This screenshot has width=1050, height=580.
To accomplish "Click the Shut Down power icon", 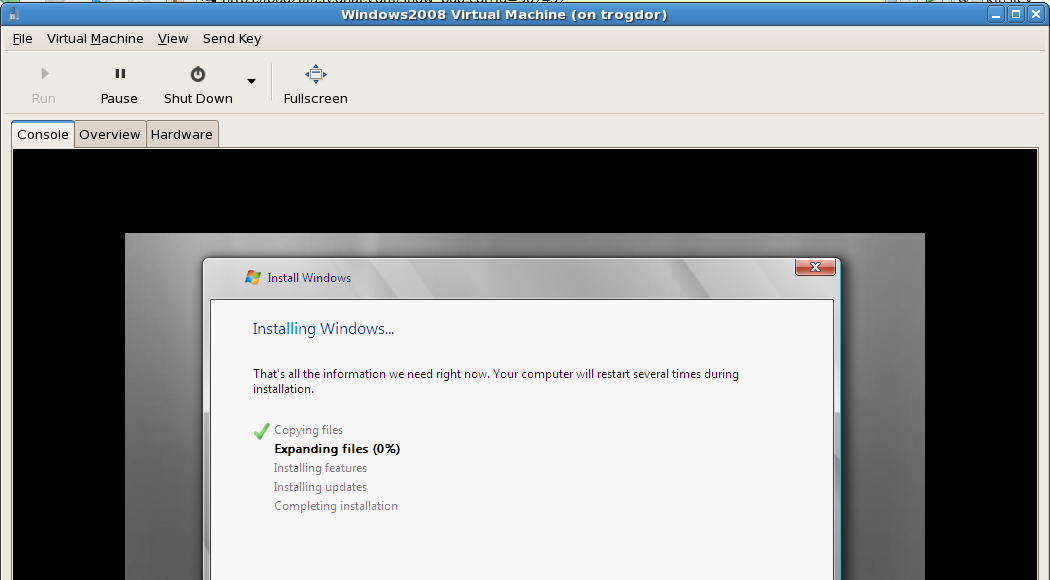I will tap(198, 74).
